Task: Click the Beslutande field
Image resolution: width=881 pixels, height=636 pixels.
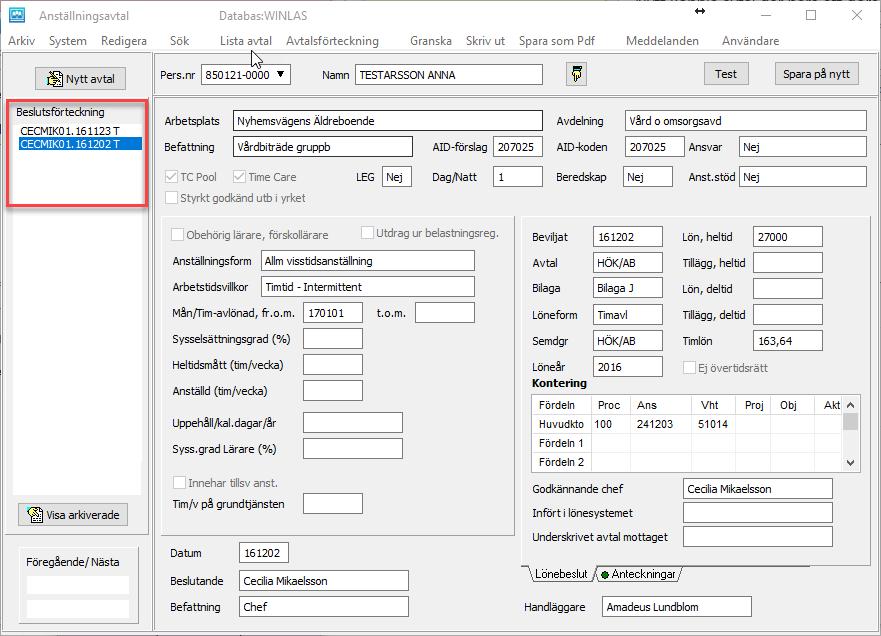Action: tap(324, 581)
